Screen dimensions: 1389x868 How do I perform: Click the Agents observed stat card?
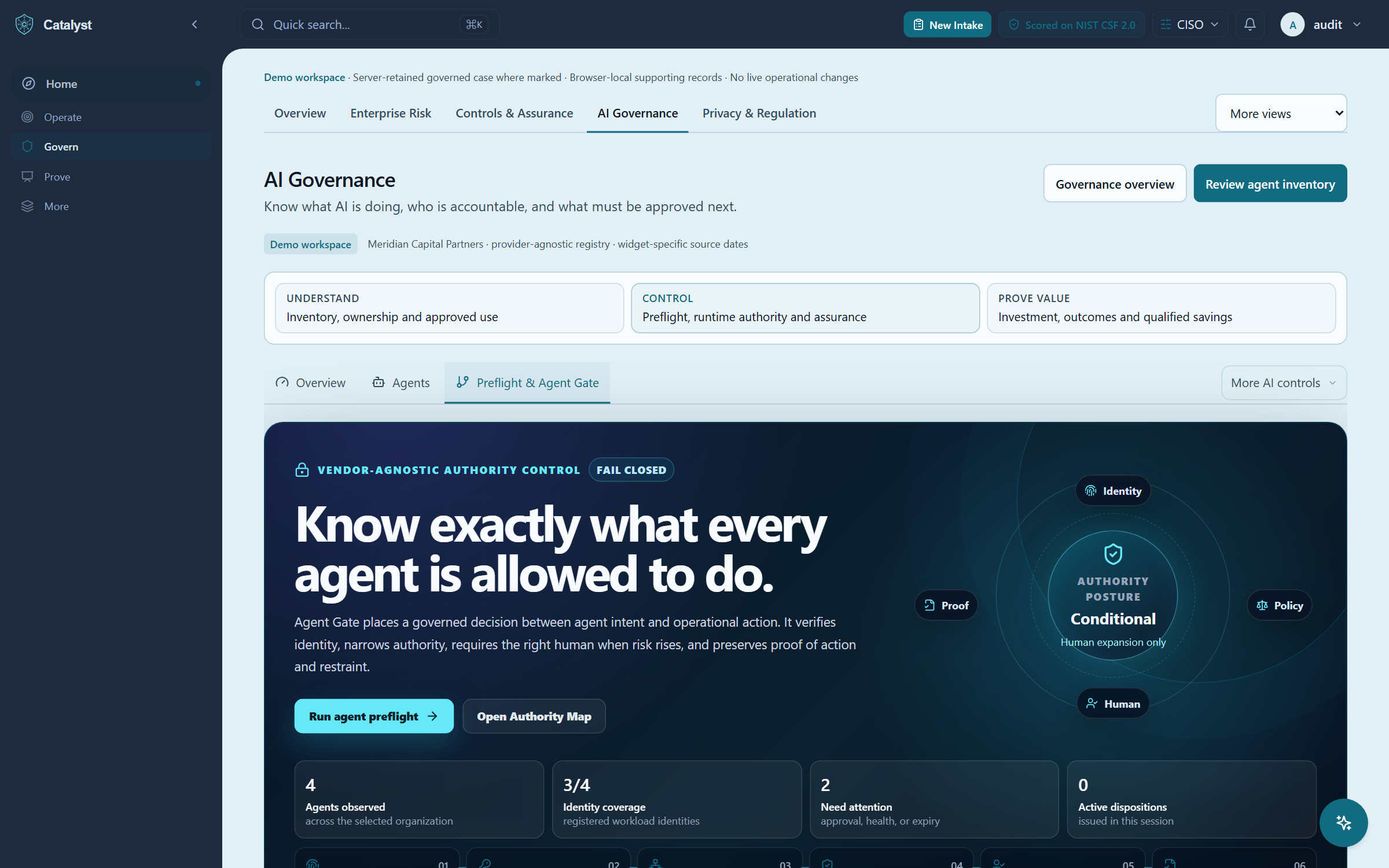[x=419, y=799]
